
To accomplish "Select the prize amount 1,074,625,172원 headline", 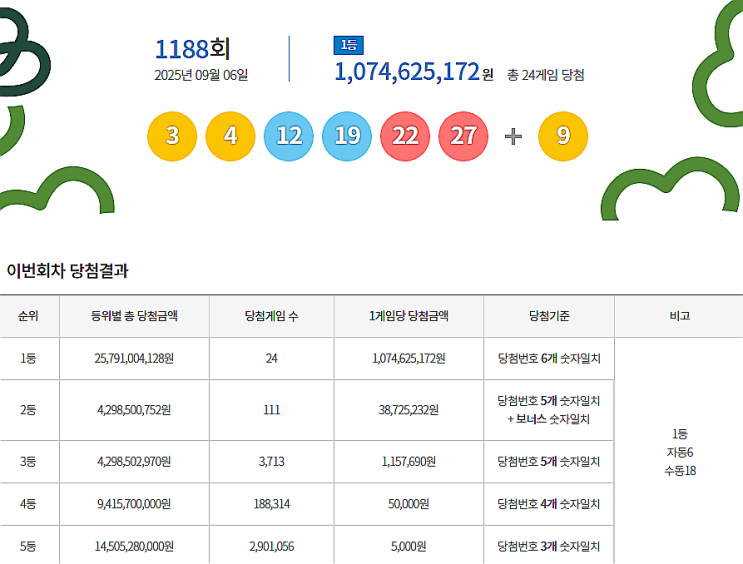I will click(414, 72).
